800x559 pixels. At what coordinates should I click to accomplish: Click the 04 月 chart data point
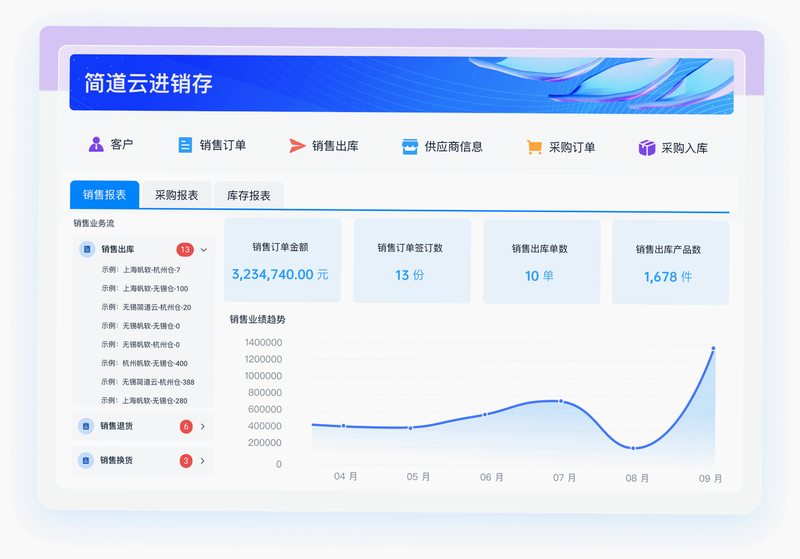click(343, 425)
